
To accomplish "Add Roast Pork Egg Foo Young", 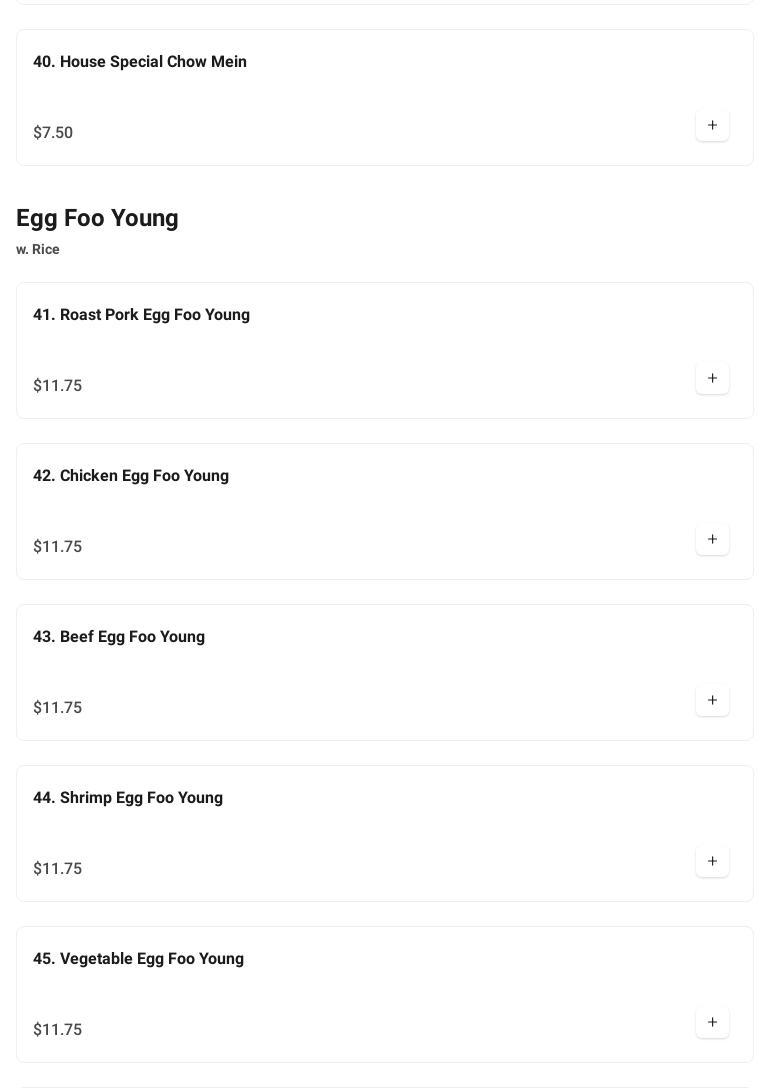I will (x=712, y=379).
